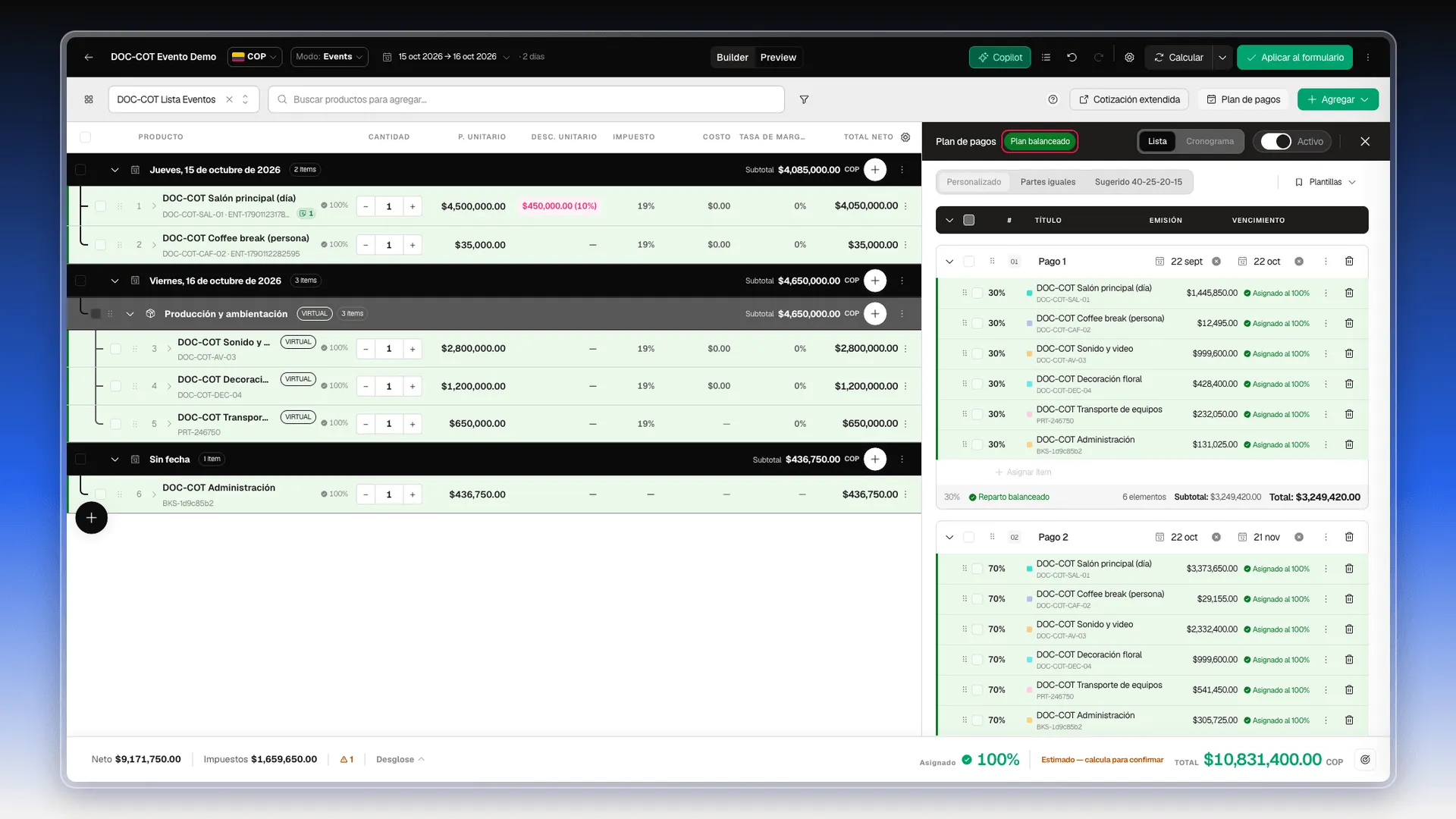Click the Copilot button
This screenshot has width=1456, height=819.
(999, 58)
